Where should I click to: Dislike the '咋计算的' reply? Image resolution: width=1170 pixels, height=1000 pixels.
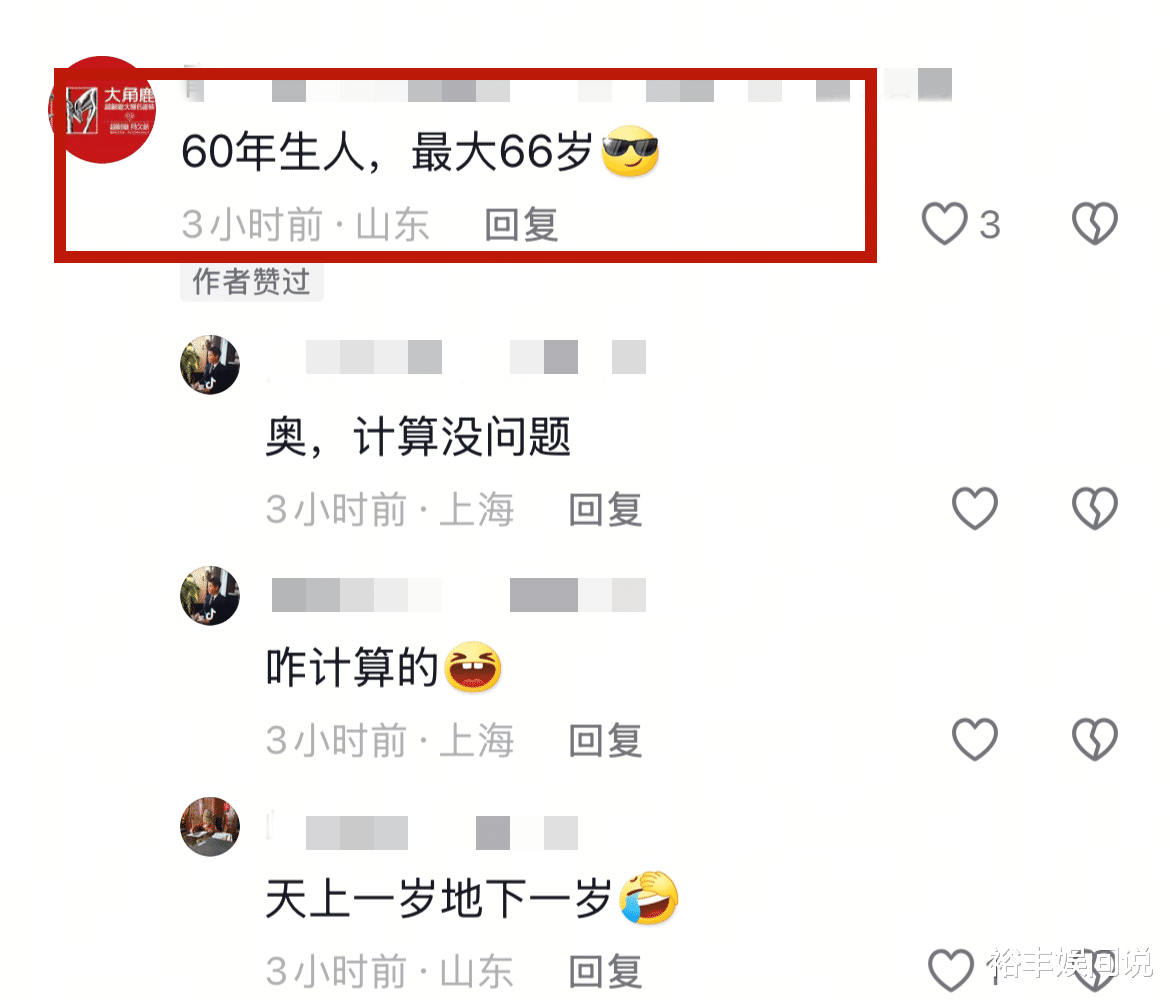click(1095, 739)
